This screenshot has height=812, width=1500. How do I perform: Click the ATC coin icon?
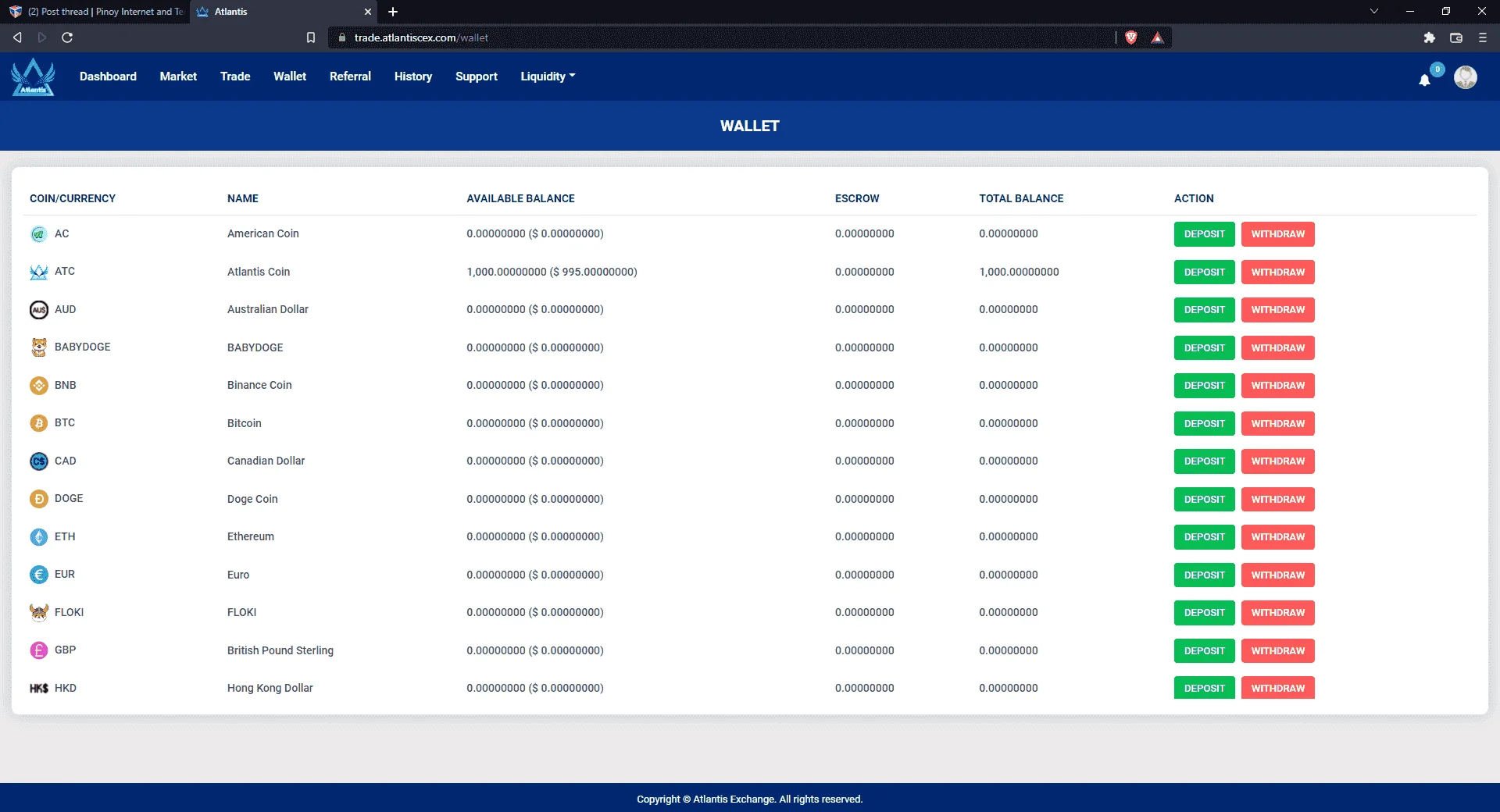click(38, 272)
